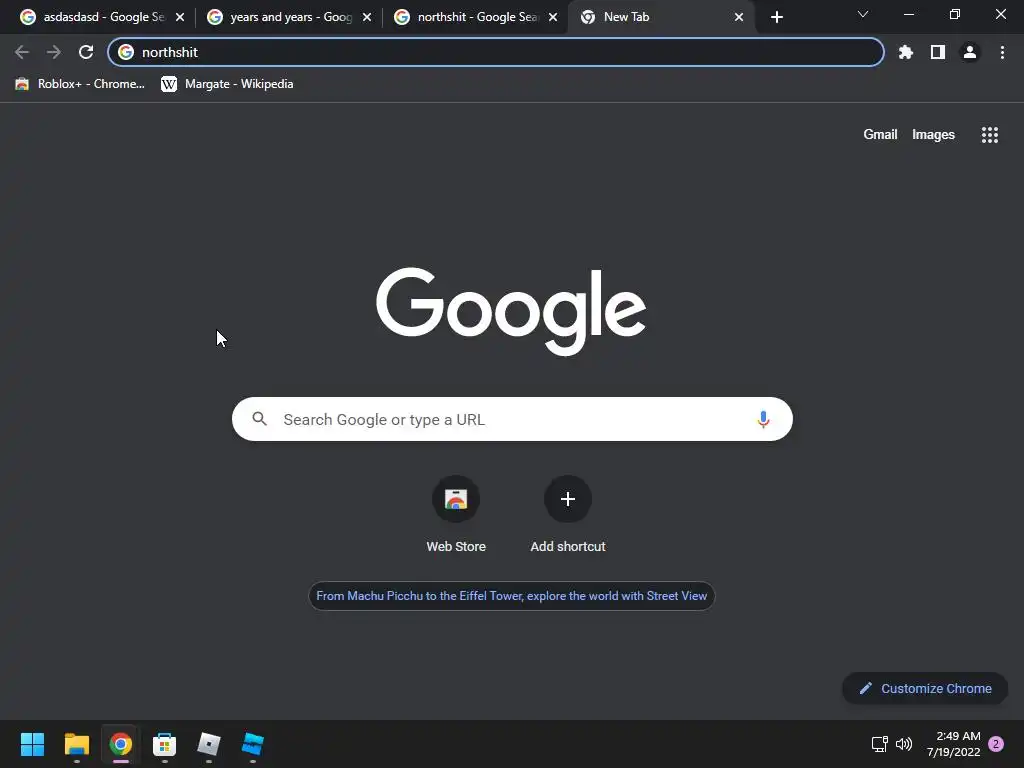Open the Gmail link
1024x768 pixels.
coord(880,135)
